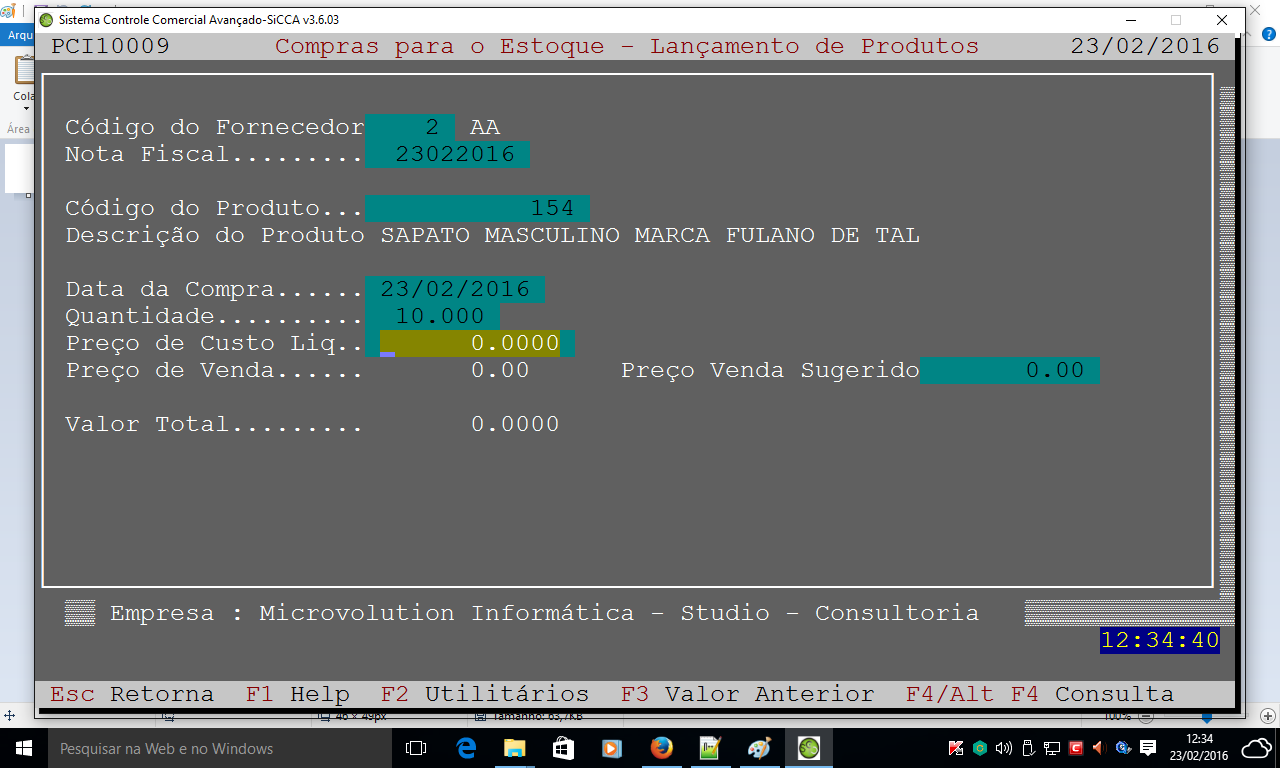The height and width of the screenshot is (768, 1280).
Task: Open the media player taskbar icon
Action: (x=612, y=748)
